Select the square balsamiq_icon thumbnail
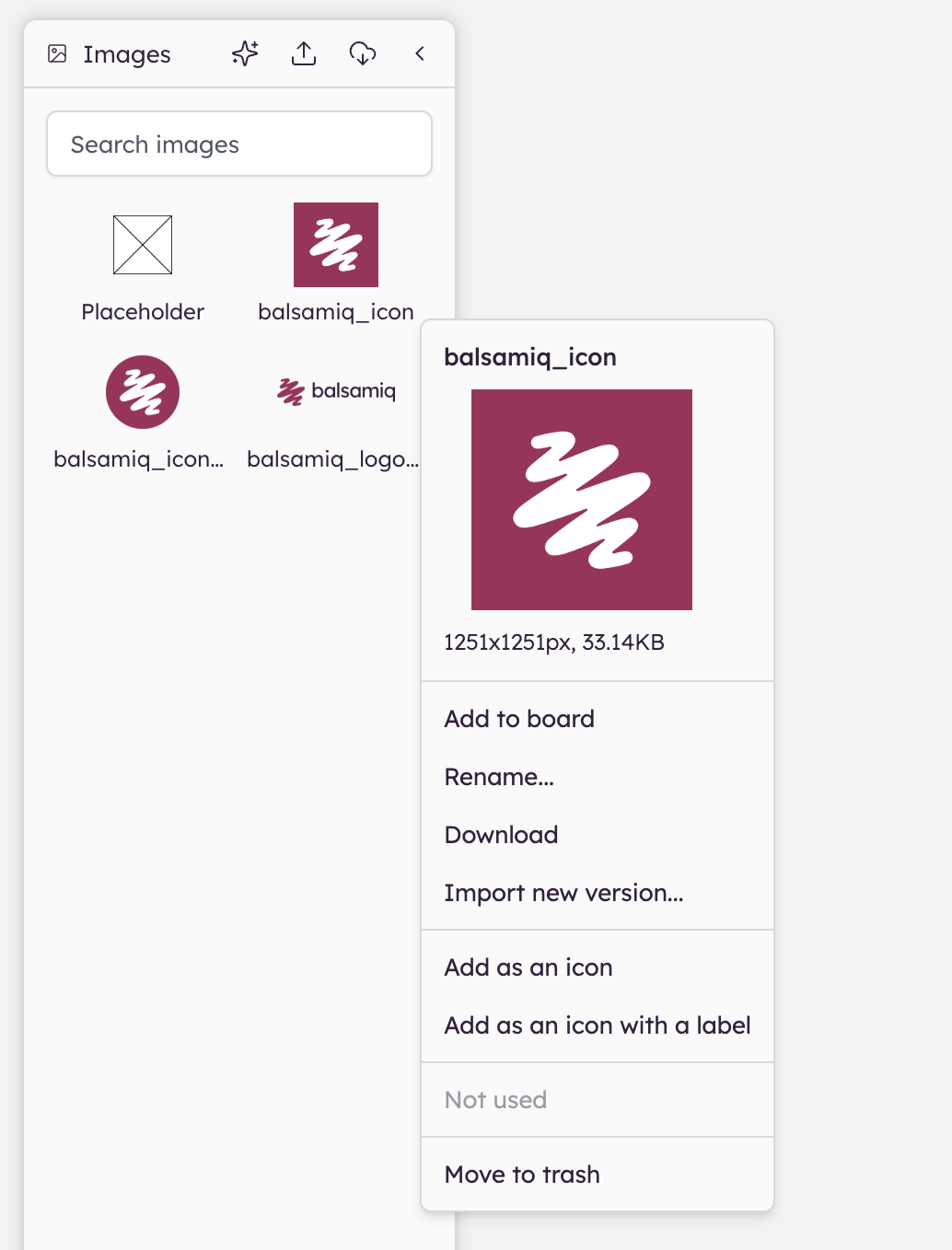The image size is (952, 1250). click(336, 245)
